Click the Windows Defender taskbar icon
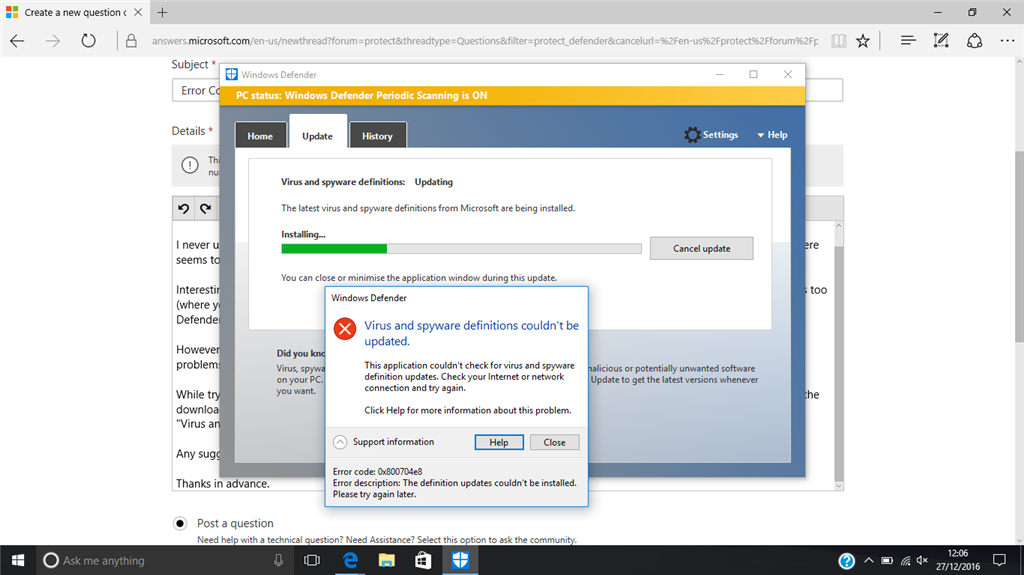The image size is (1024, 575). point(460,561)
